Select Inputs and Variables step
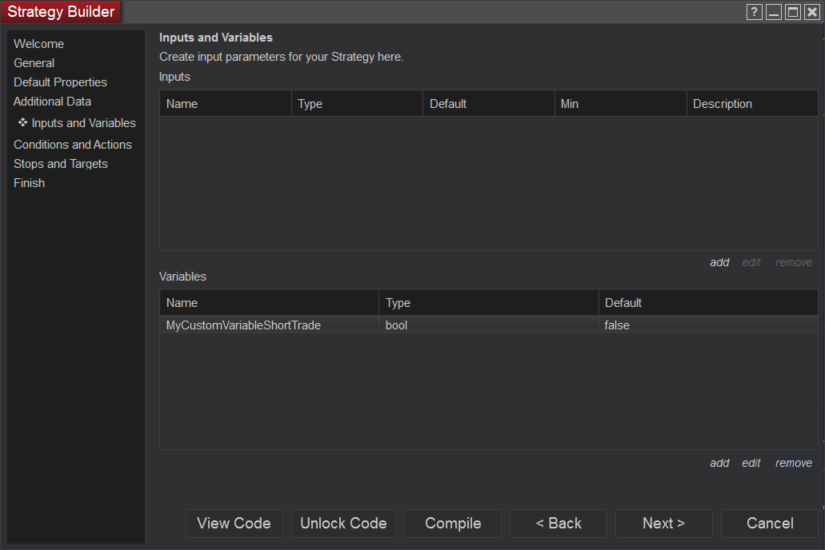Viewport: 825px width, 550px height. [83, 123]
